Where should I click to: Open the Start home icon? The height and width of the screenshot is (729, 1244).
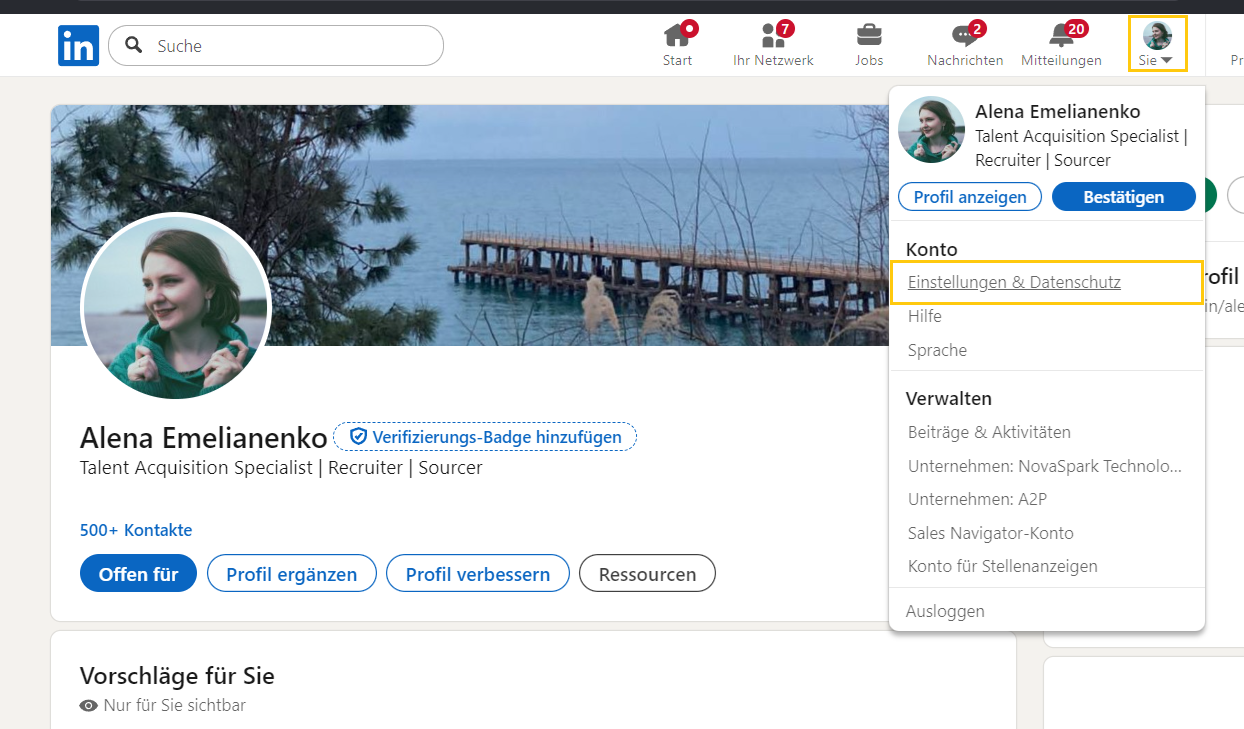(x=677, y=37)
